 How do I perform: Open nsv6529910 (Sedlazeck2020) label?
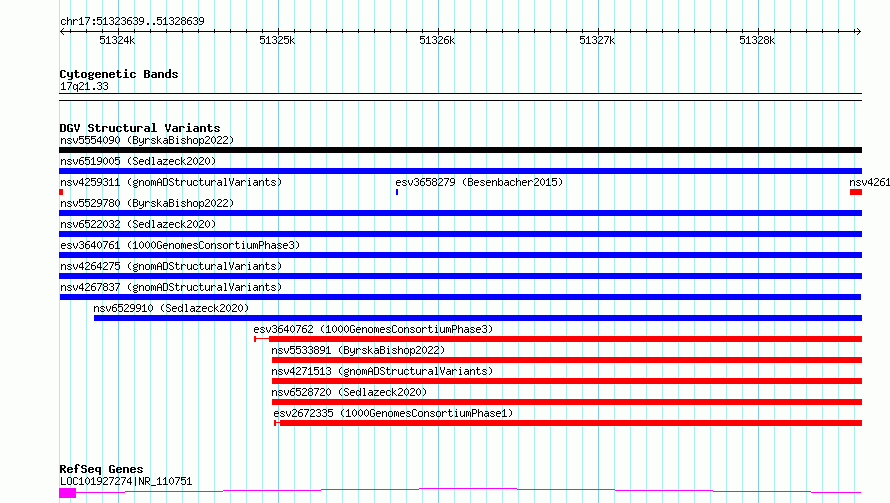click(x=171, y=308)
